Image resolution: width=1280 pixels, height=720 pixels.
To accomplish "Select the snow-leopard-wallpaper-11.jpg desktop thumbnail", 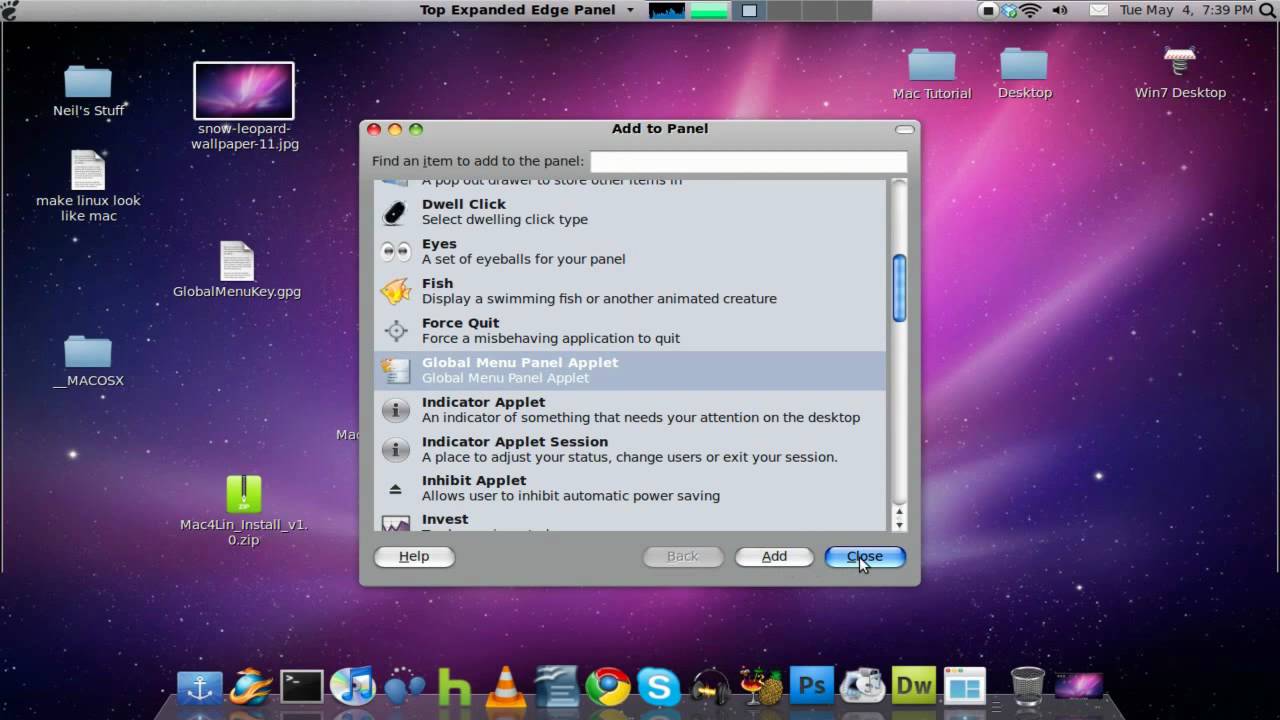I will (244, 91).
